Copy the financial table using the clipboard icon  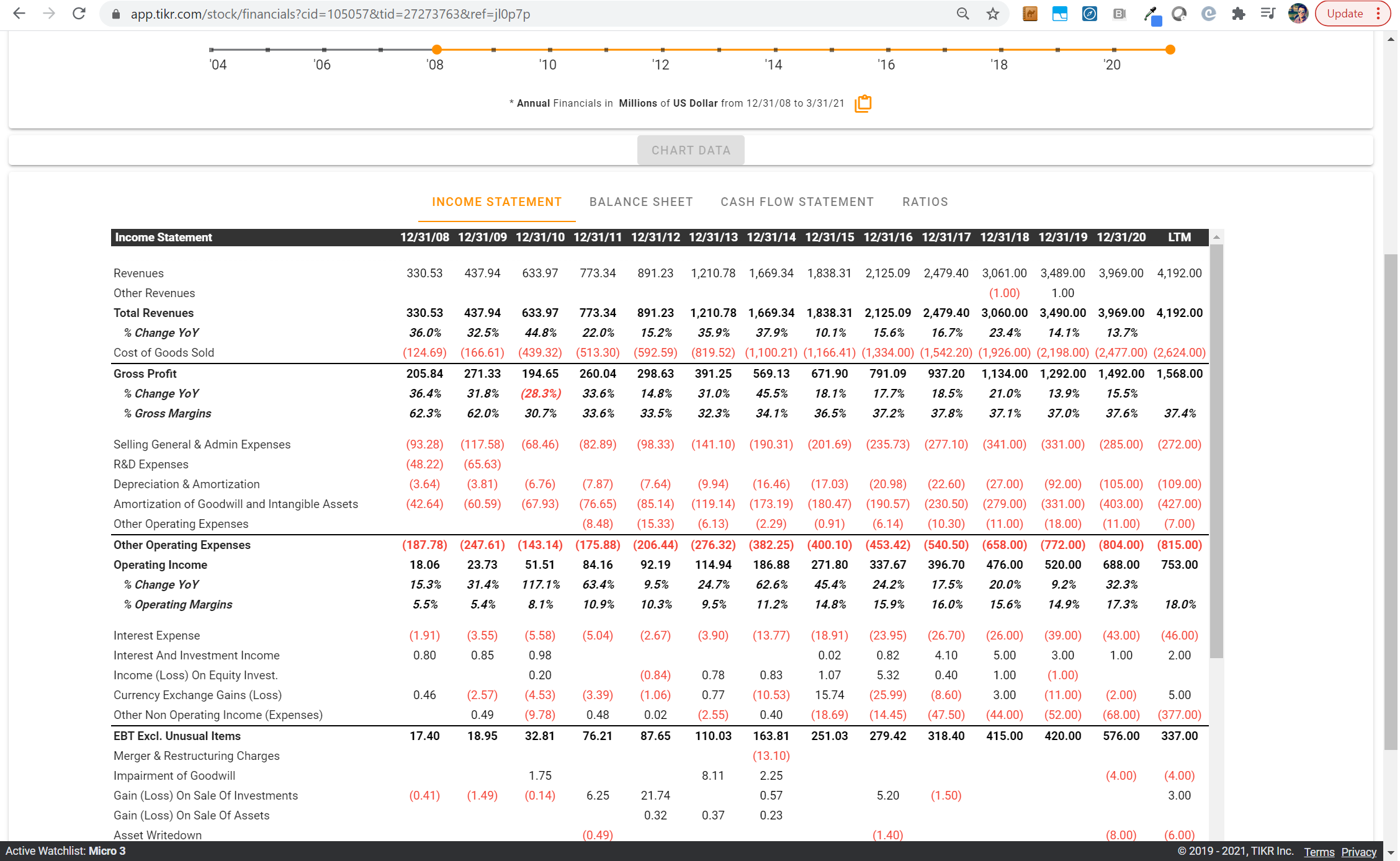(x=863, y=104)
